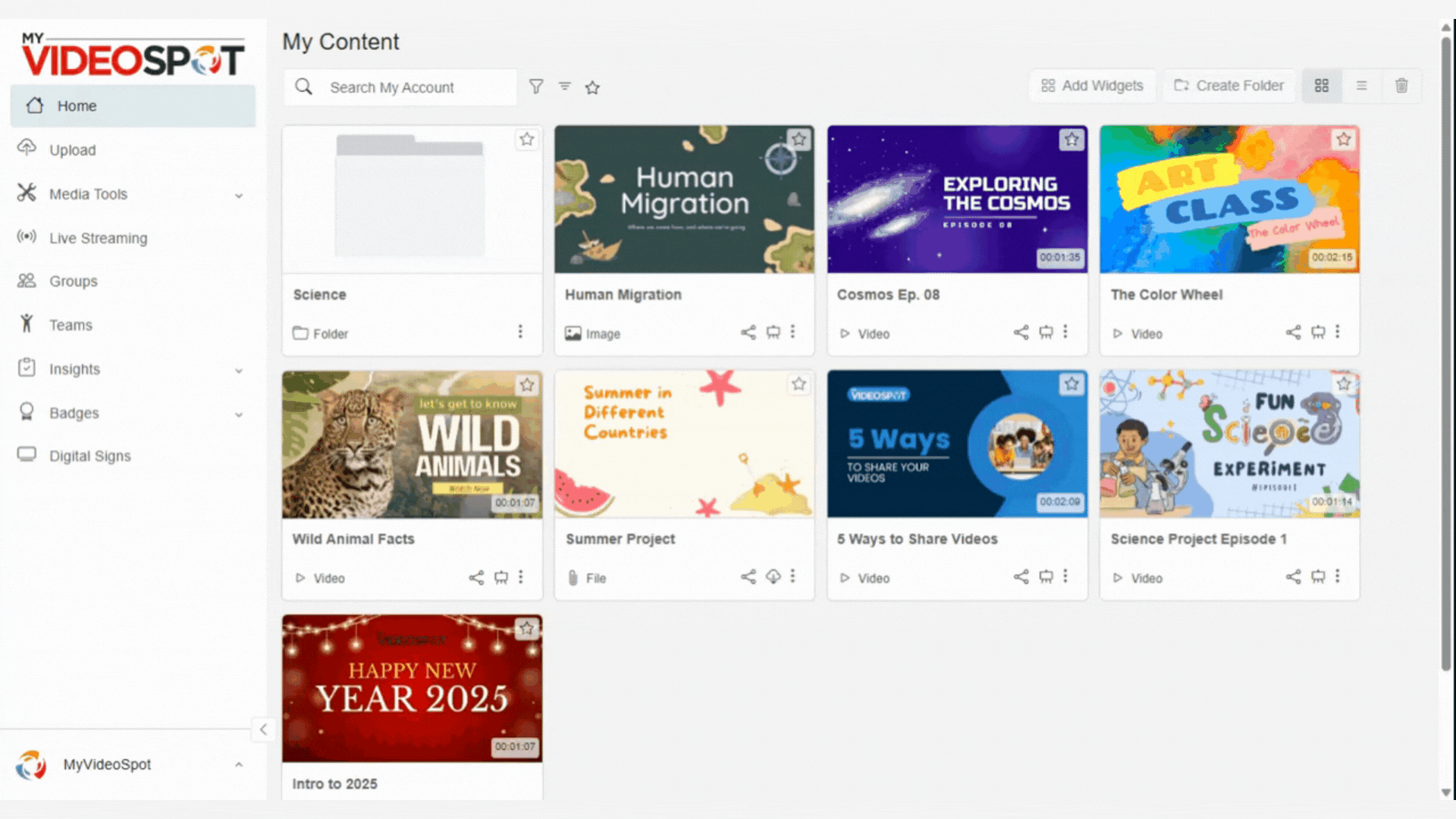Click the filter funnel icon
Viewport: 1456px width, 819px height.
536,86
